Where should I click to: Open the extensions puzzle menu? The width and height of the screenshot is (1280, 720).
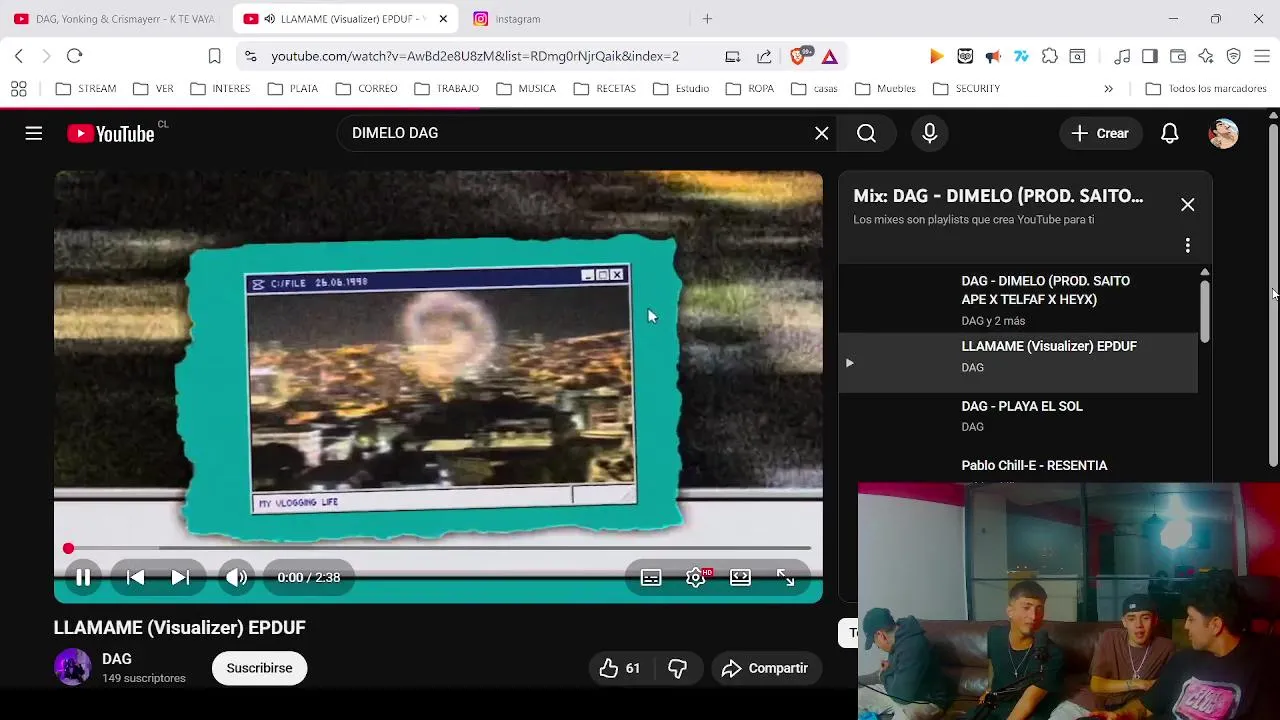click(1049, 56)
